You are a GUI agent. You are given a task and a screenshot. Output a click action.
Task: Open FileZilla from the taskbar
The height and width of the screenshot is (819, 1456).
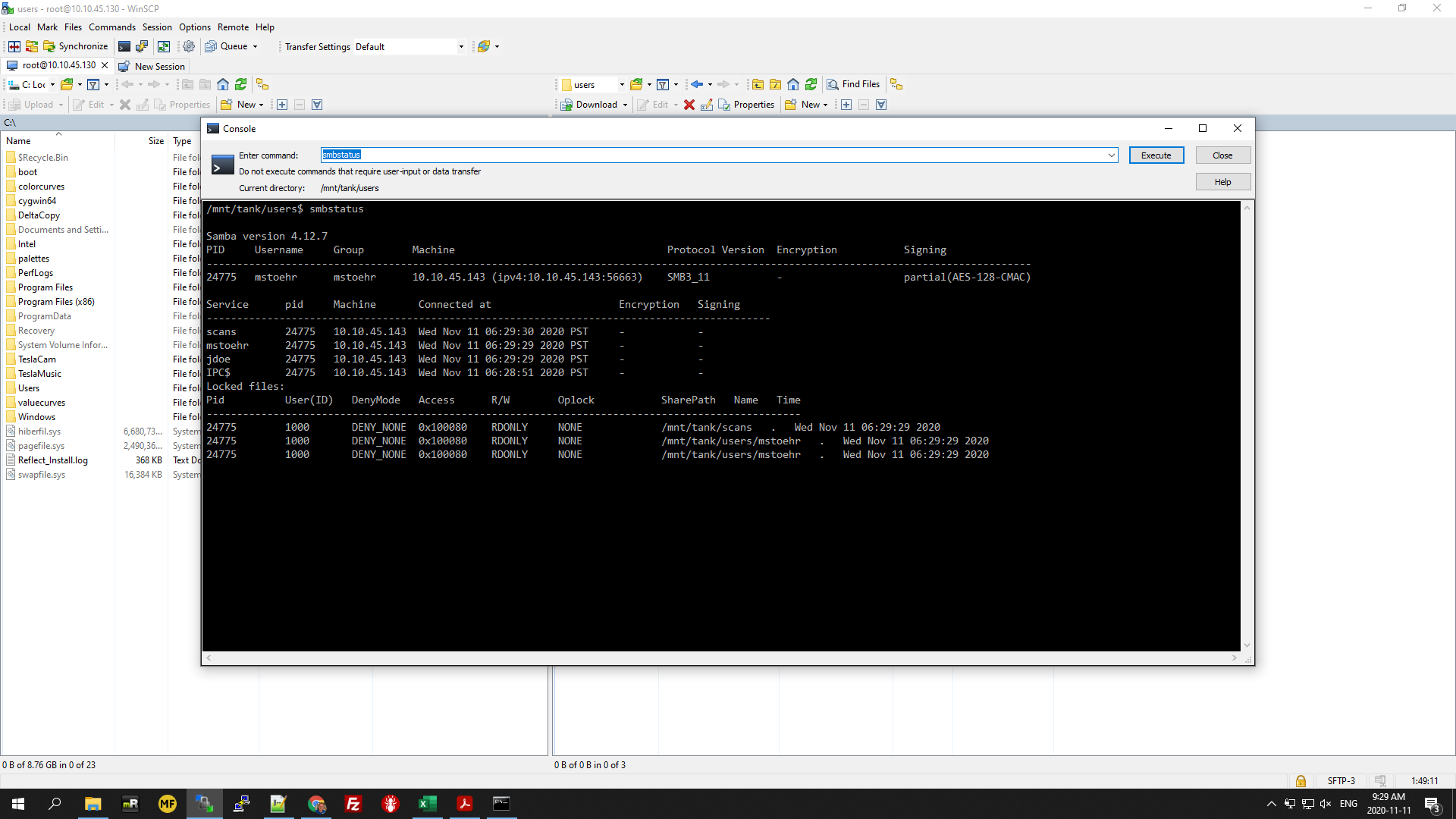point(353,804)
